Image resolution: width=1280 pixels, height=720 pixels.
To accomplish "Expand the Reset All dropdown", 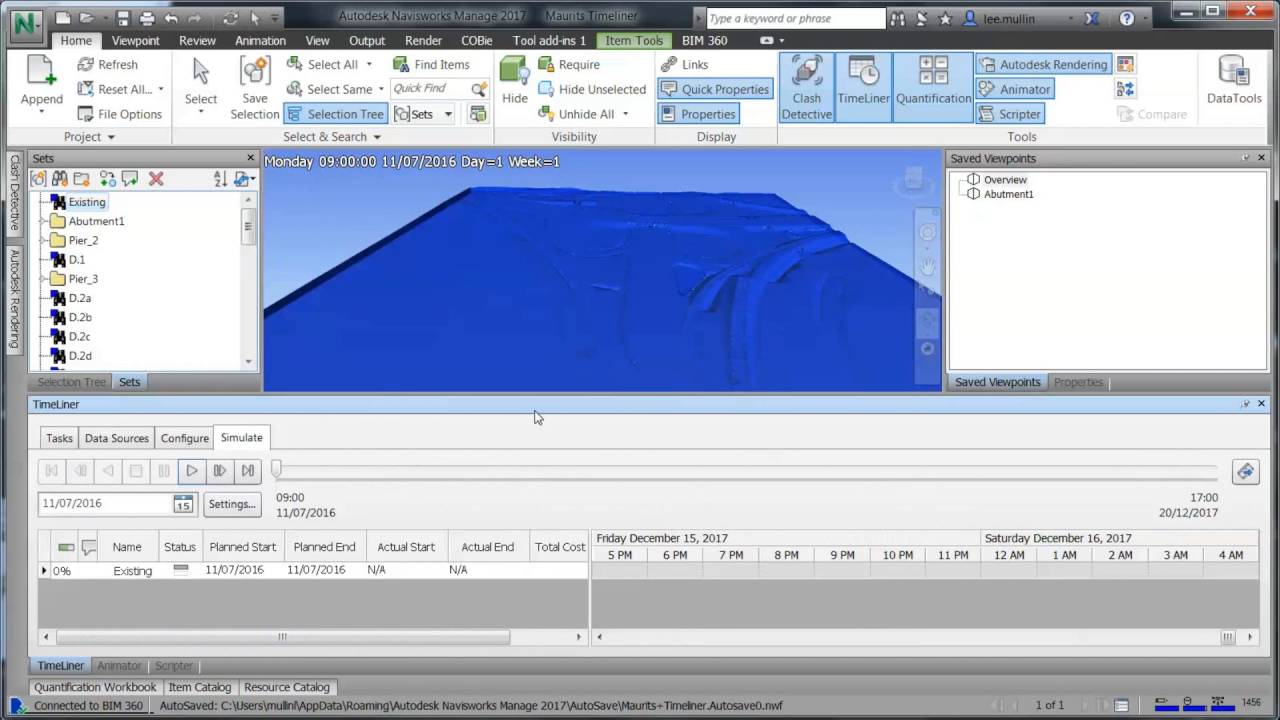I will pyautogui.click(x=160, y=90).
